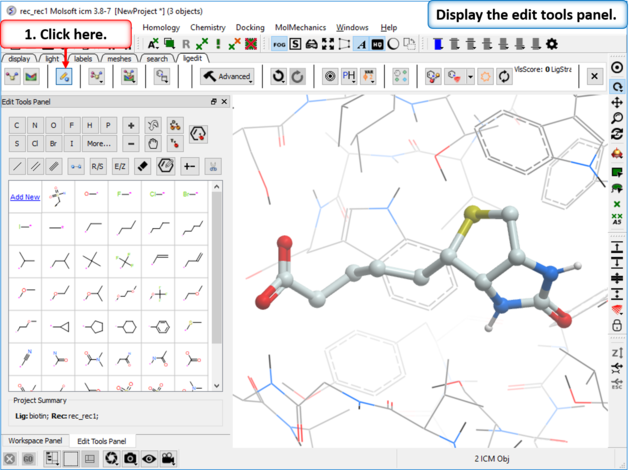630x470 pixels.
Task: Toggle the FOG display button
Action: (279, 44)
